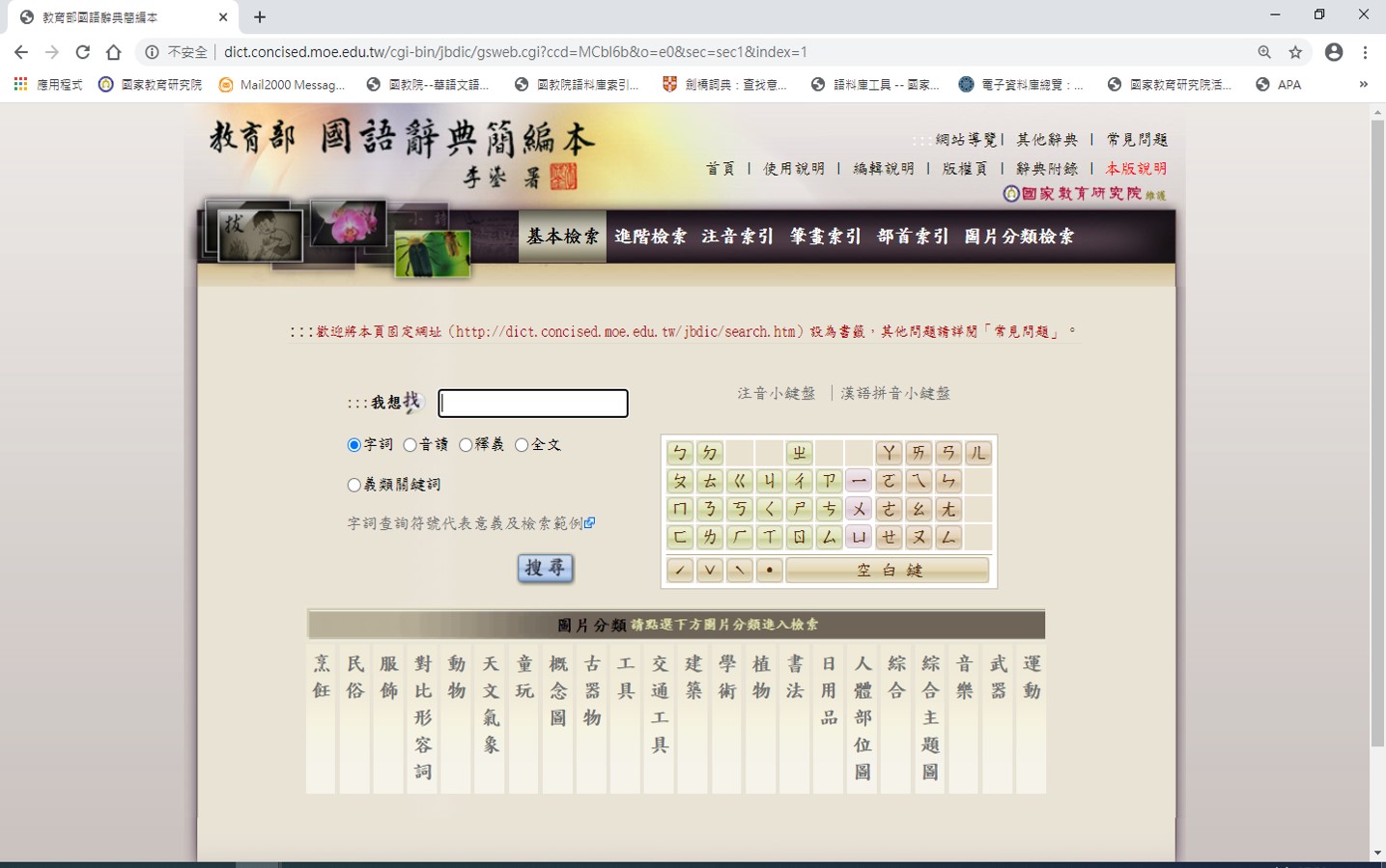Choose the 義類關鍵詞 radio button
1386x868 pixels.
click(x=354, y=485)
